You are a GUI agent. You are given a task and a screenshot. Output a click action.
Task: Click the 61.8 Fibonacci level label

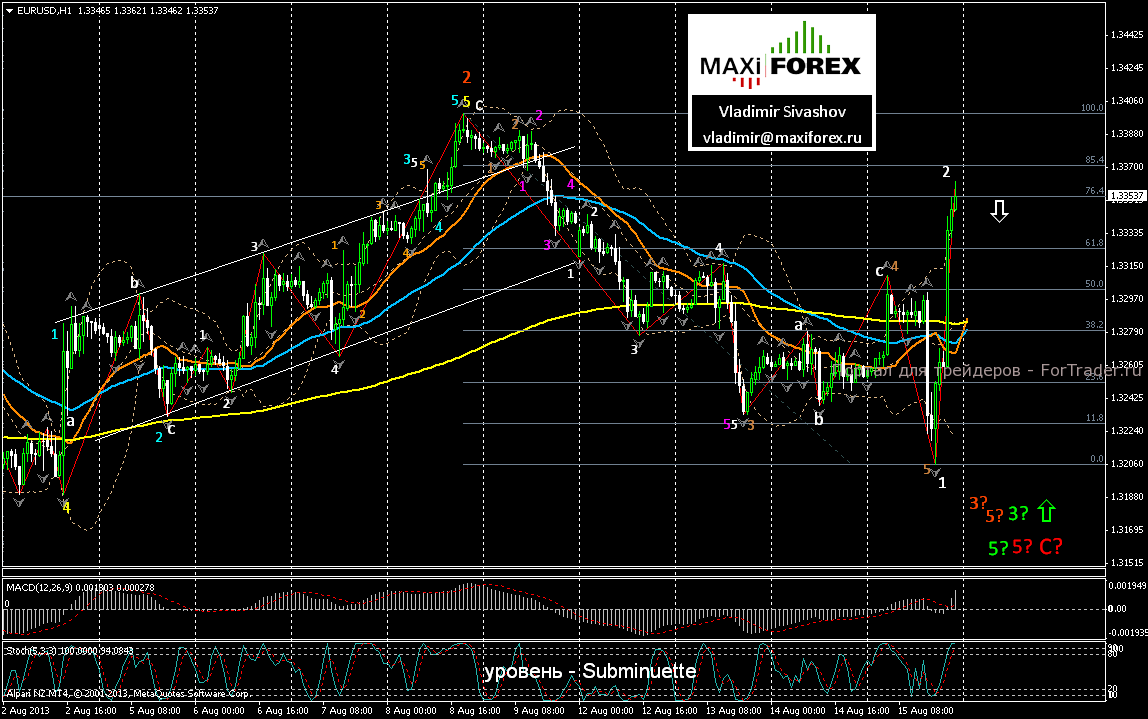pos(1094,242)
